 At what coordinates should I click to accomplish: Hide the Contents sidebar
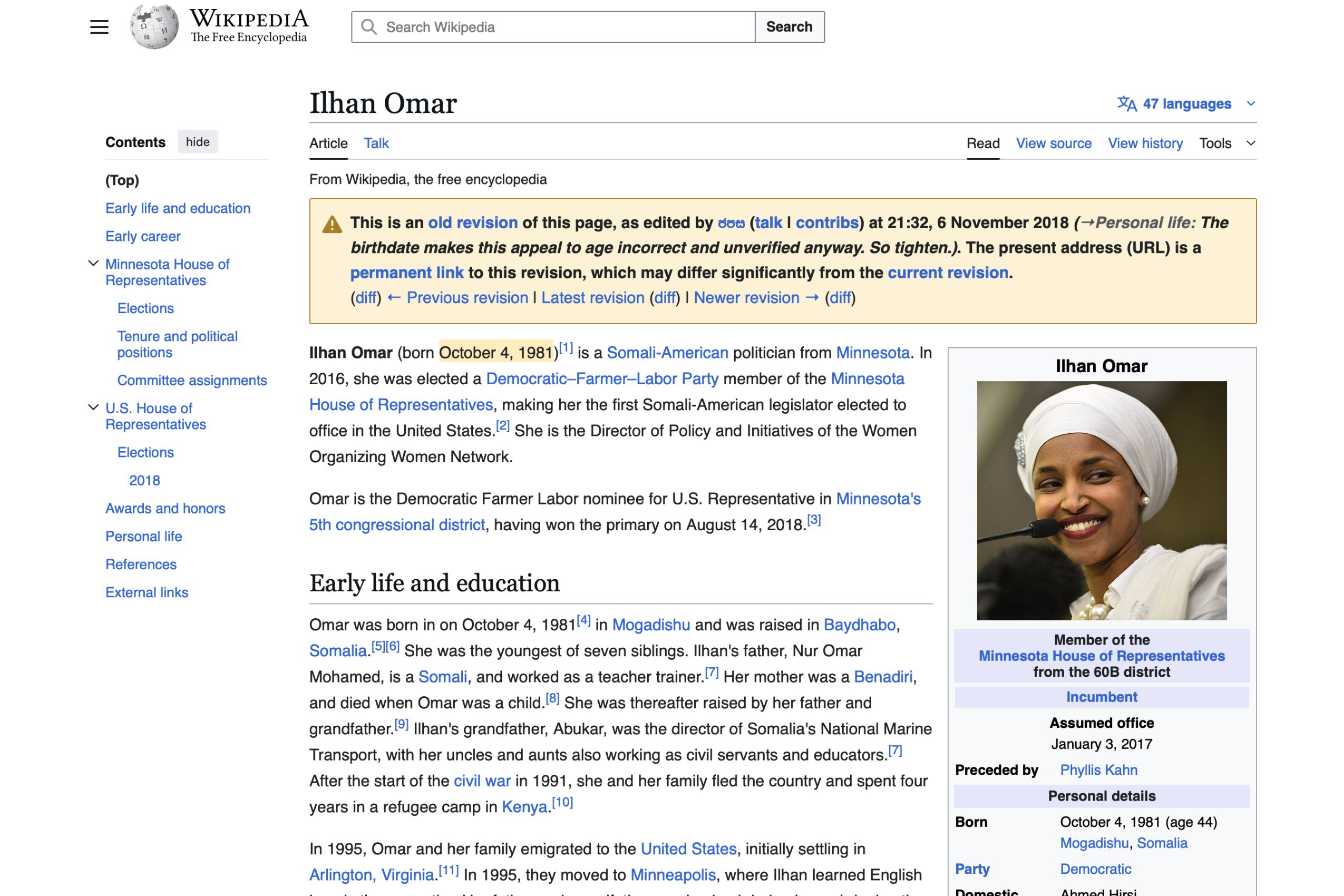tap(197, 141)
